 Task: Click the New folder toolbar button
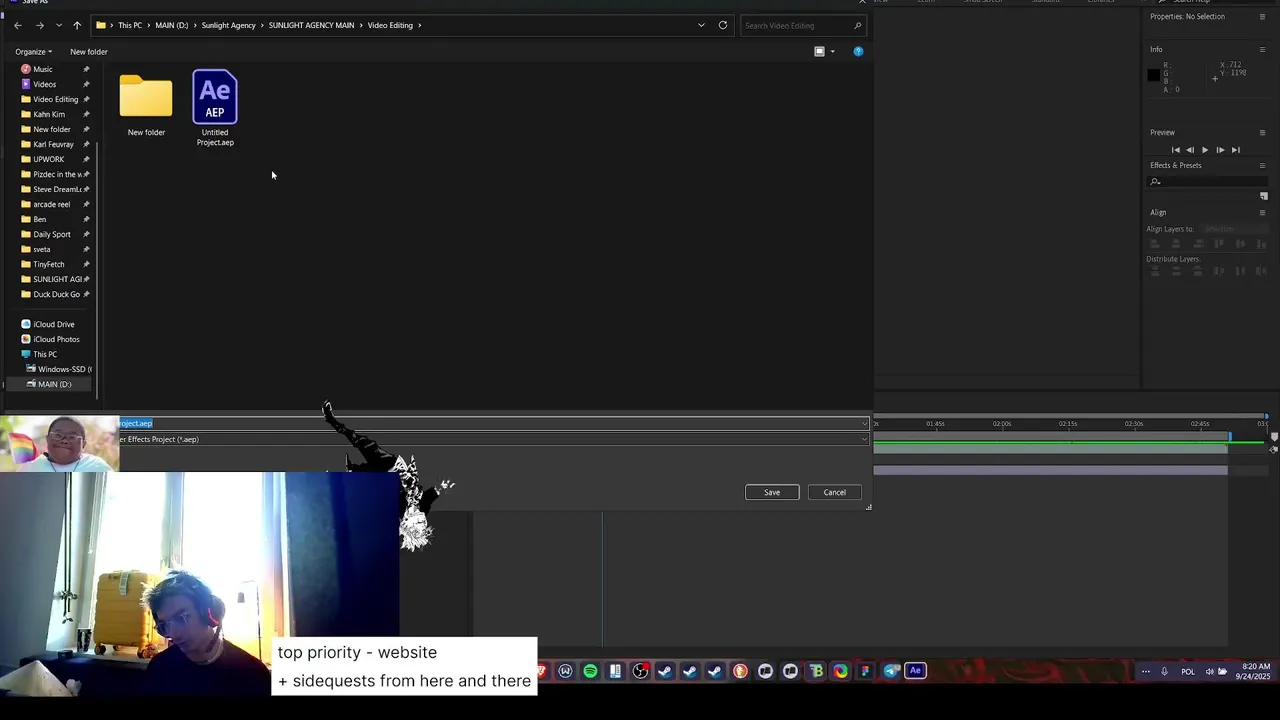click(89, 52)
